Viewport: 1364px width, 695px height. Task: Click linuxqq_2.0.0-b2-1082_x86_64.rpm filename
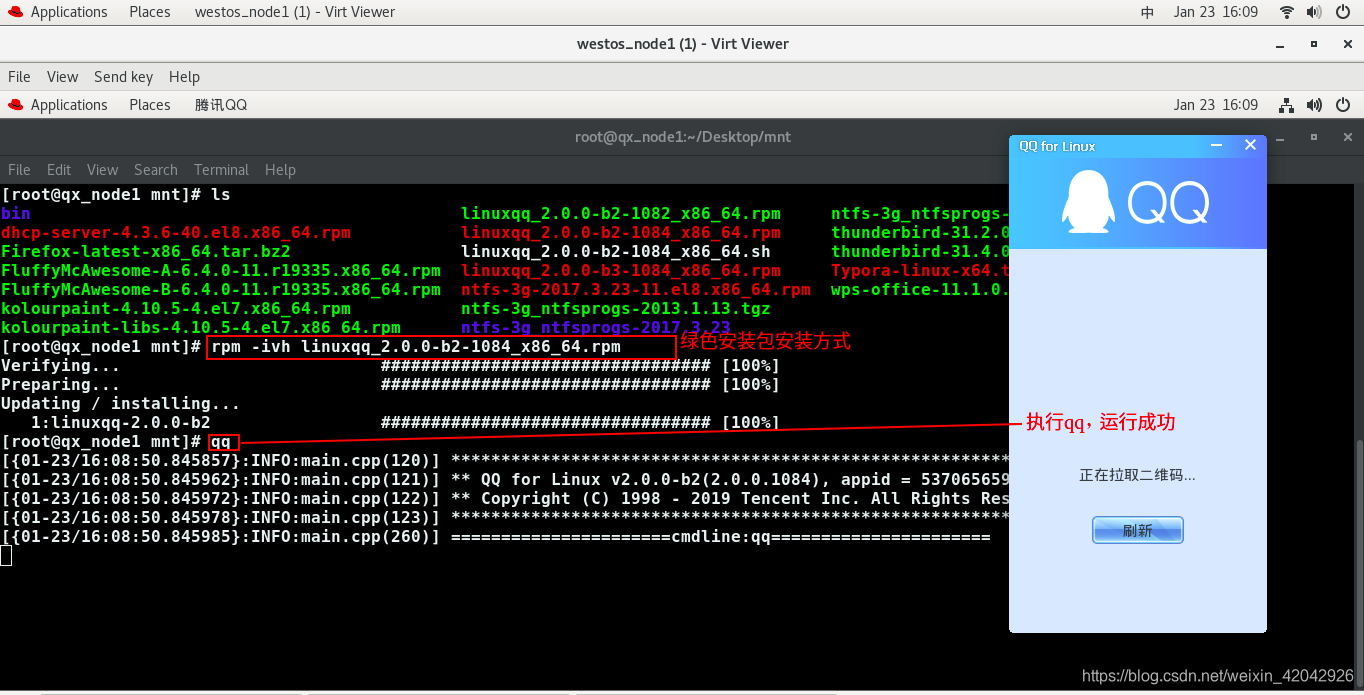(x=621, y=213)
